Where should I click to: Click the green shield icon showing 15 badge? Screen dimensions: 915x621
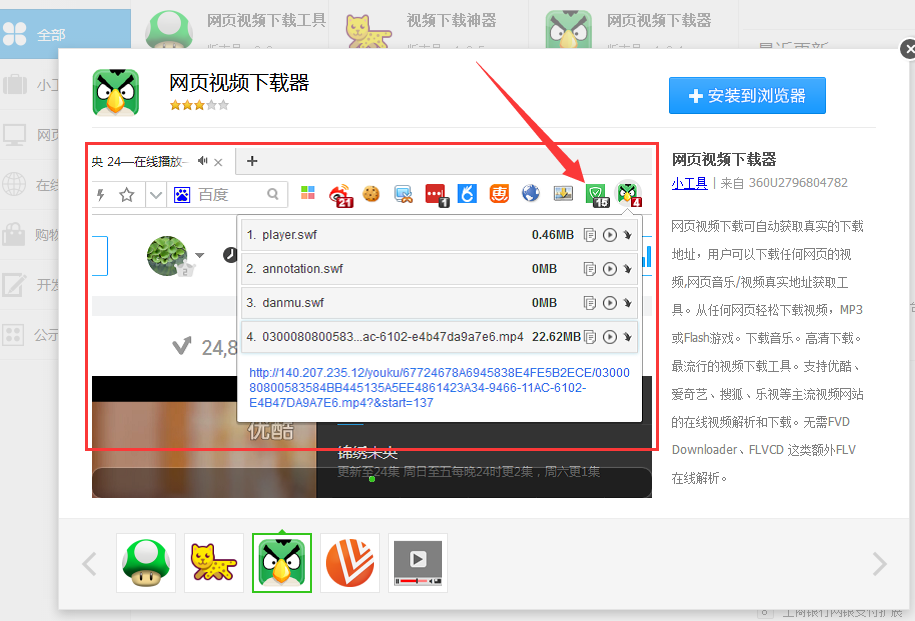(595, 193)
